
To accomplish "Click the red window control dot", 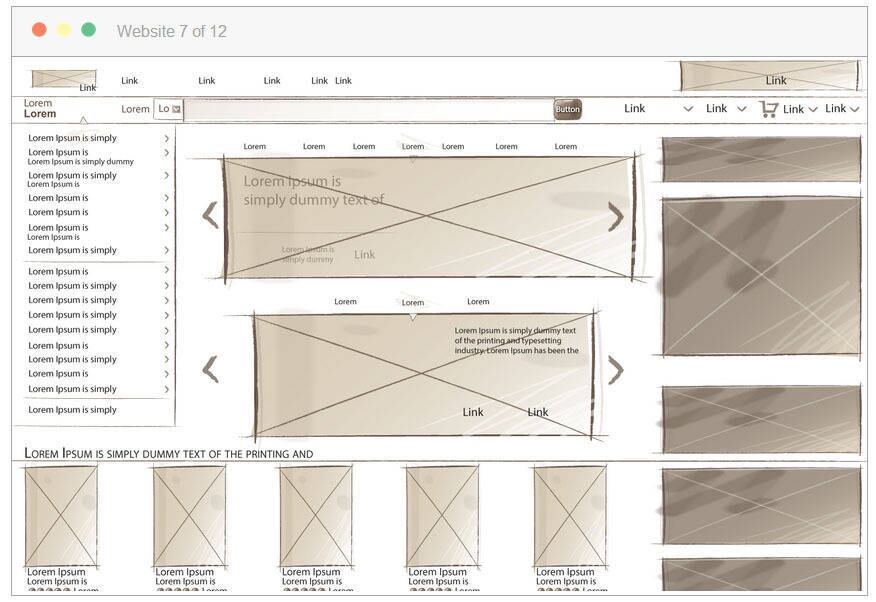I will (39, 30).
